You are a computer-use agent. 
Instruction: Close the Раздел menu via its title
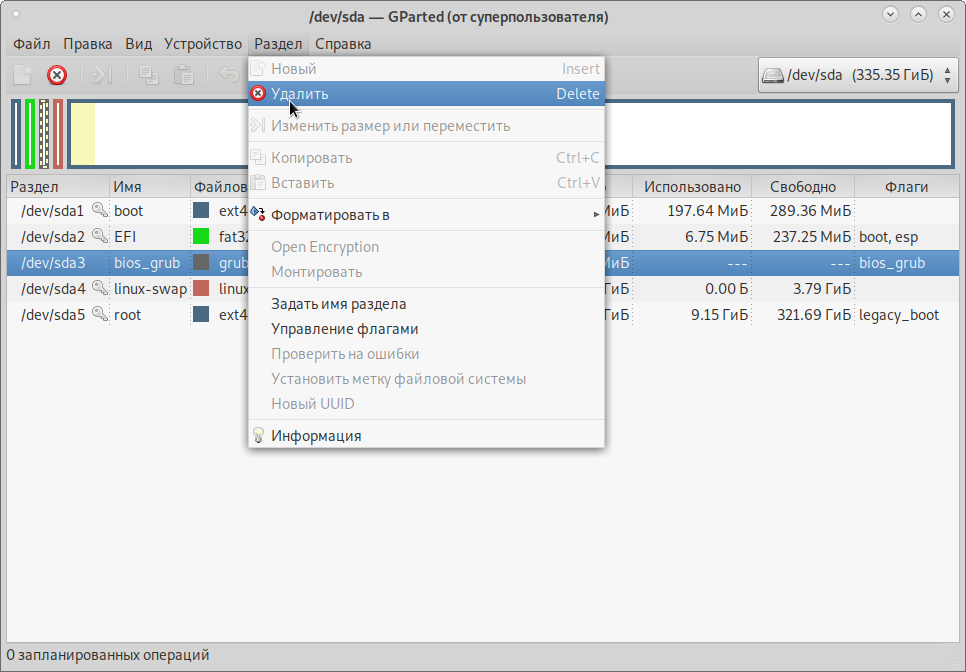click(x=278, y=44)
